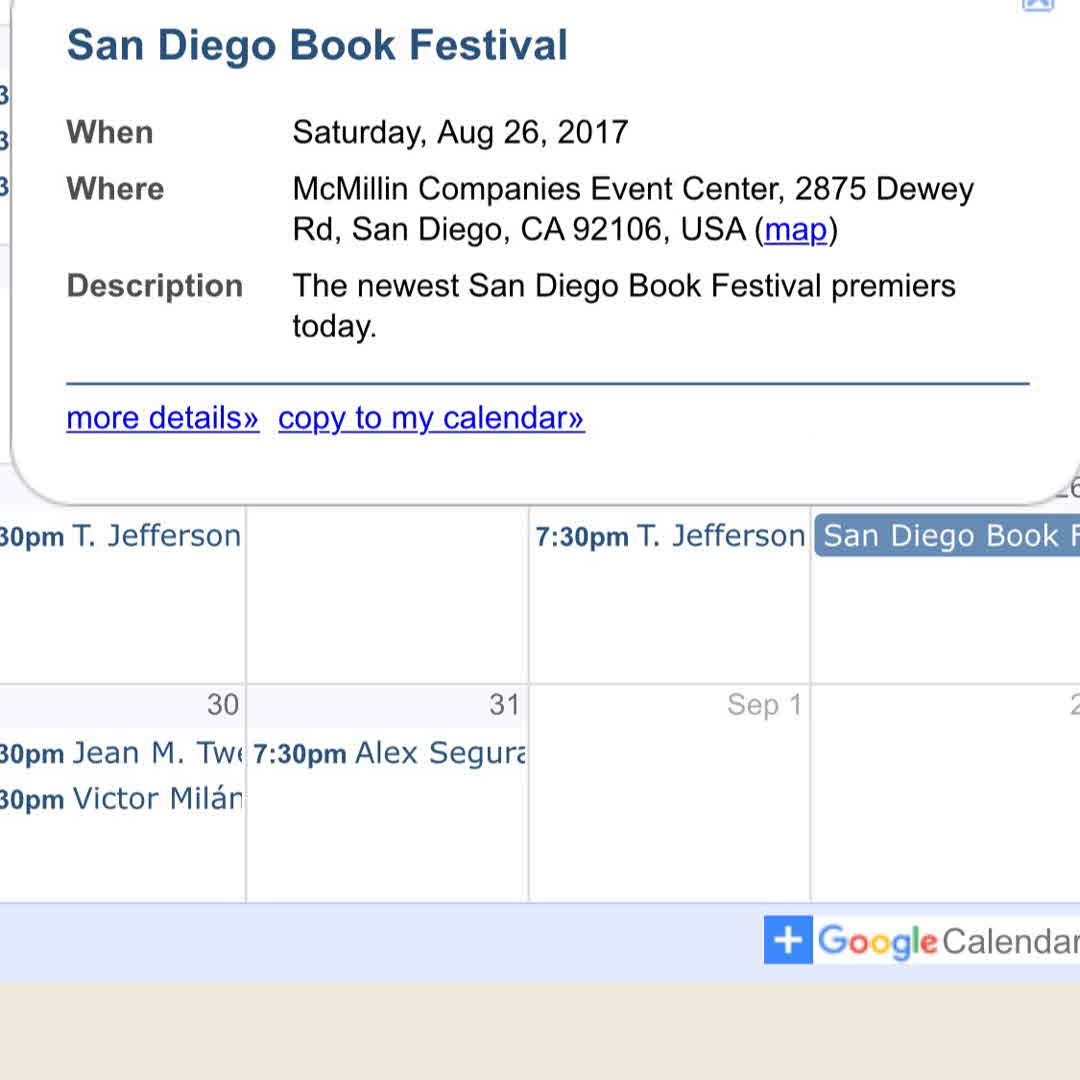Viewport: 1080px width, 1080px height.
Task: Click day number 31 in calendar
Action: (x=504, y=705)
